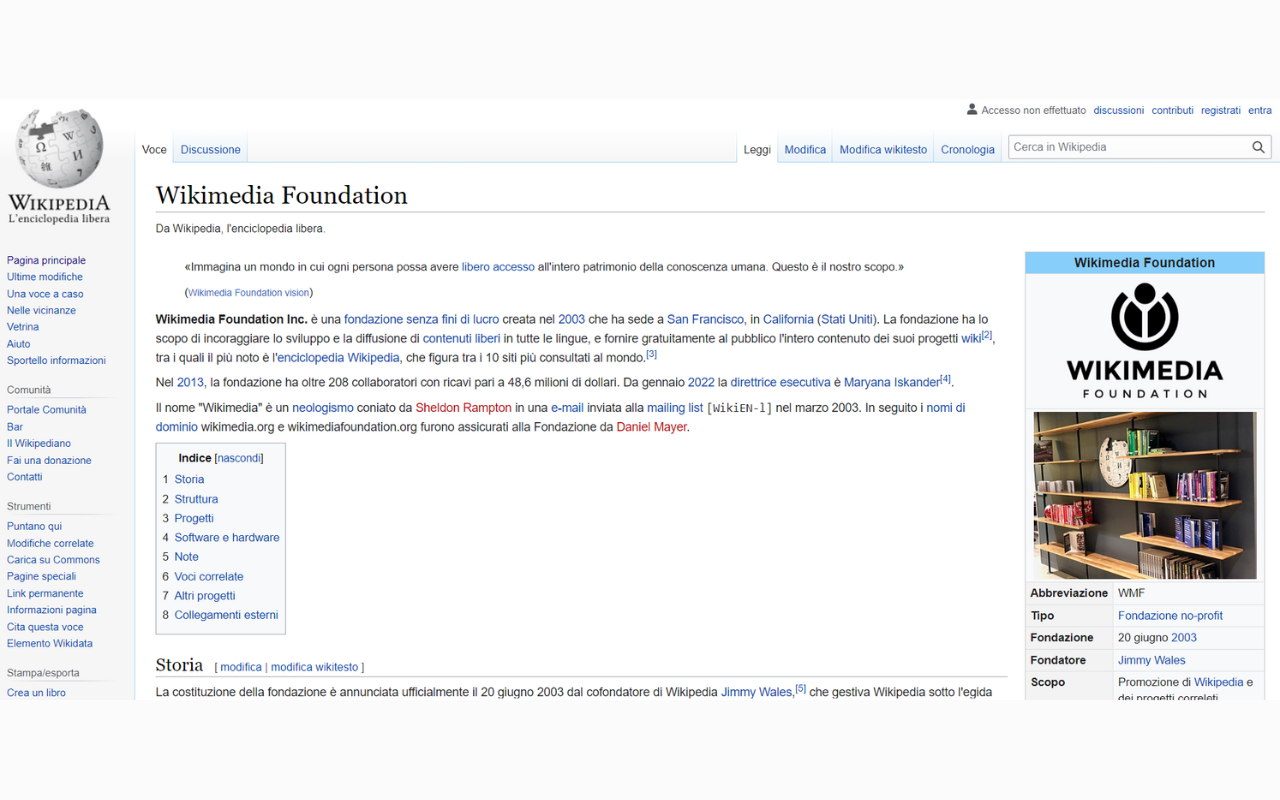
Task: Open Modifiche correlate link
Action: click(x=50, y=543)
